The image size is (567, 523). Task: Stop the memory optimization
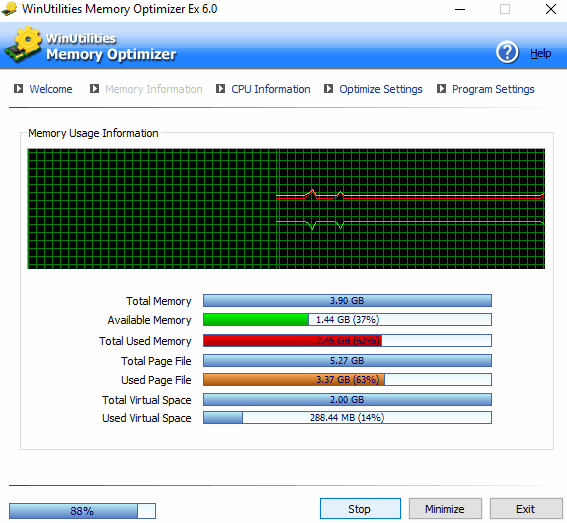pos(360,509)
